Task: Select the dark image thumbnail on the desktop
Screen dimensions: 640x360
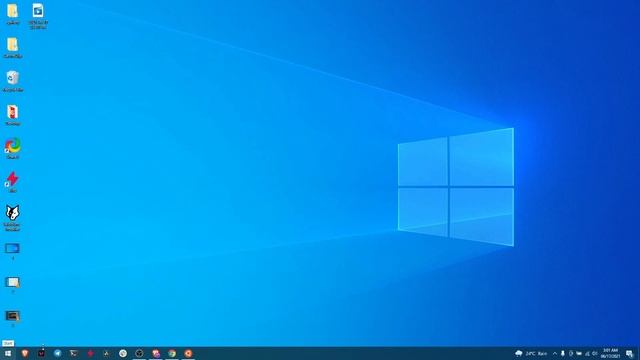Action: [x=13, y=316]
